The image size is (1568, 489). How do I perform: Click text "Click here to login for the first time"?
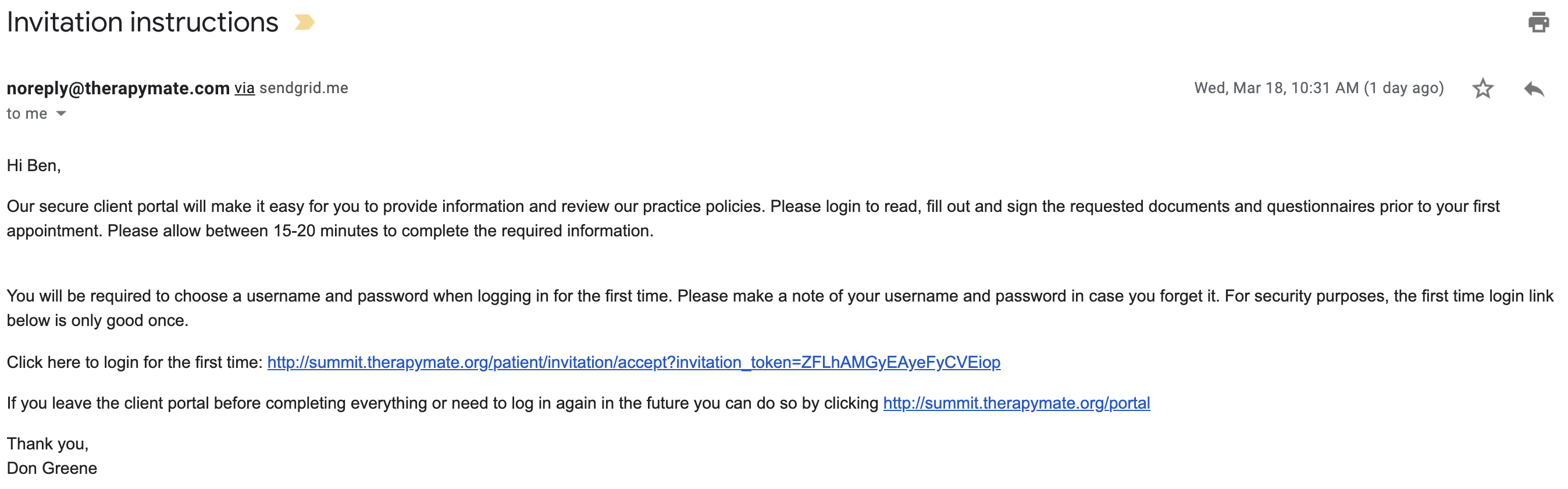(x=134, y=362)
